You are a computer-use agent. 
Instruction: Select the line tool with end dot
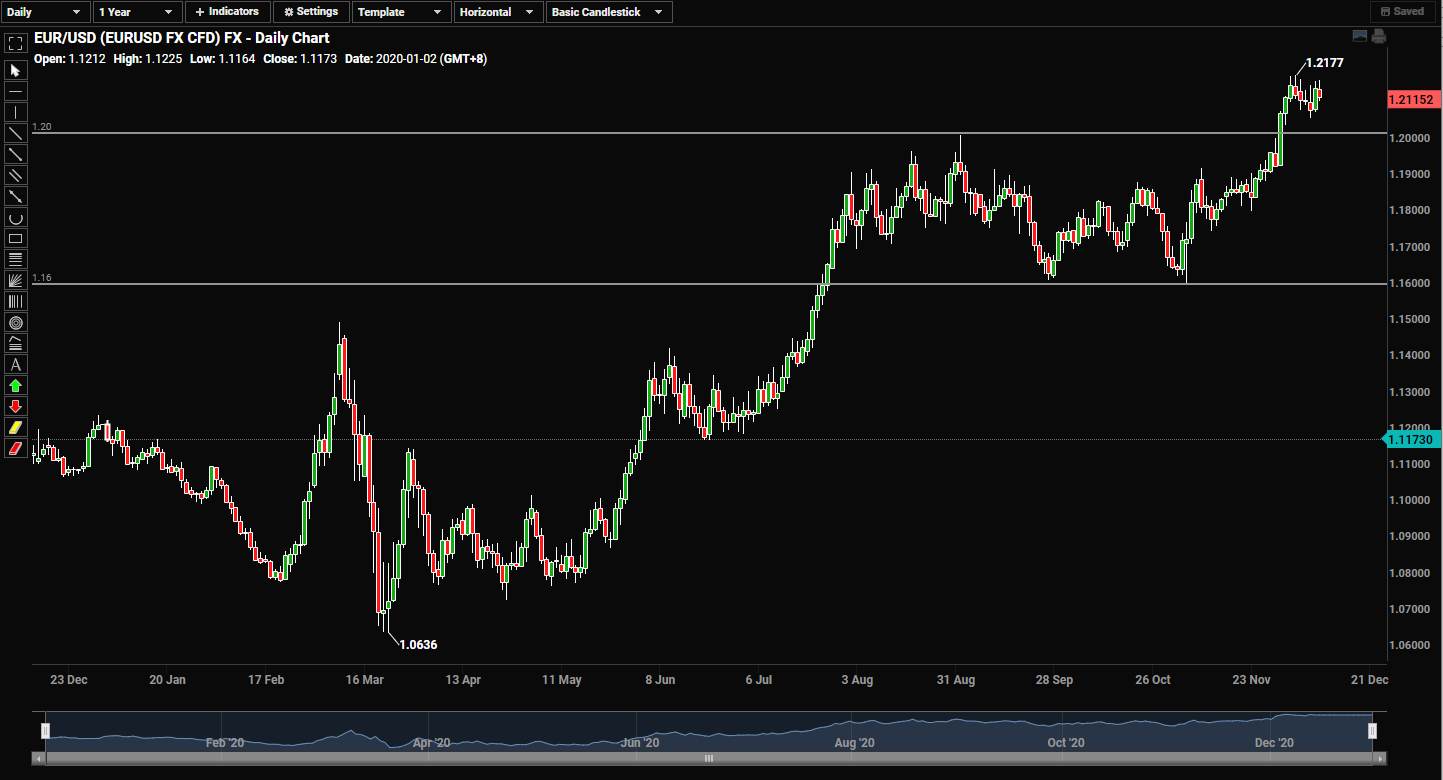15,154
